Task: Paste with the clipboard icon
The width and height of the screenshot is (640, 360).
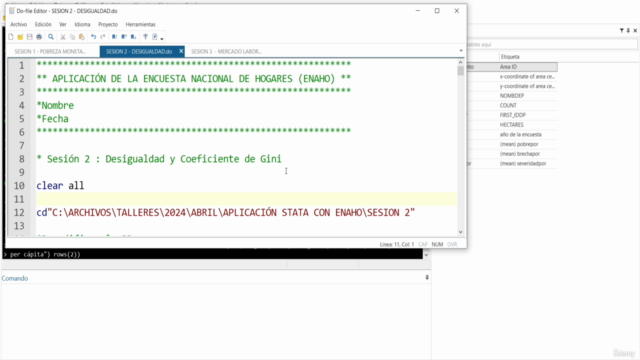Action: click(82, 37)
